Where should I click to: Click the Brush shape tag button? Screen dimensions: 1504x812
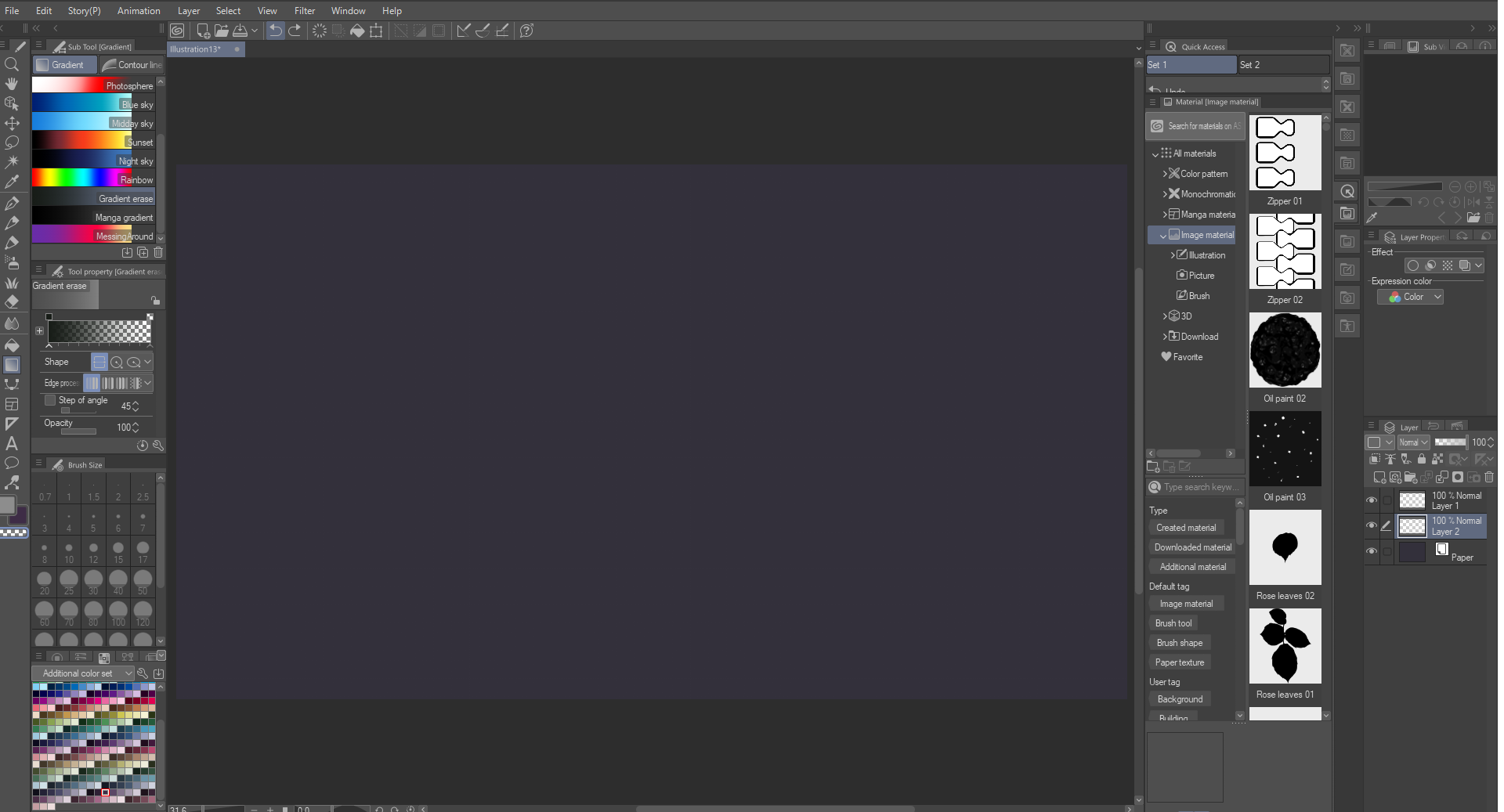click(1180, 643)
